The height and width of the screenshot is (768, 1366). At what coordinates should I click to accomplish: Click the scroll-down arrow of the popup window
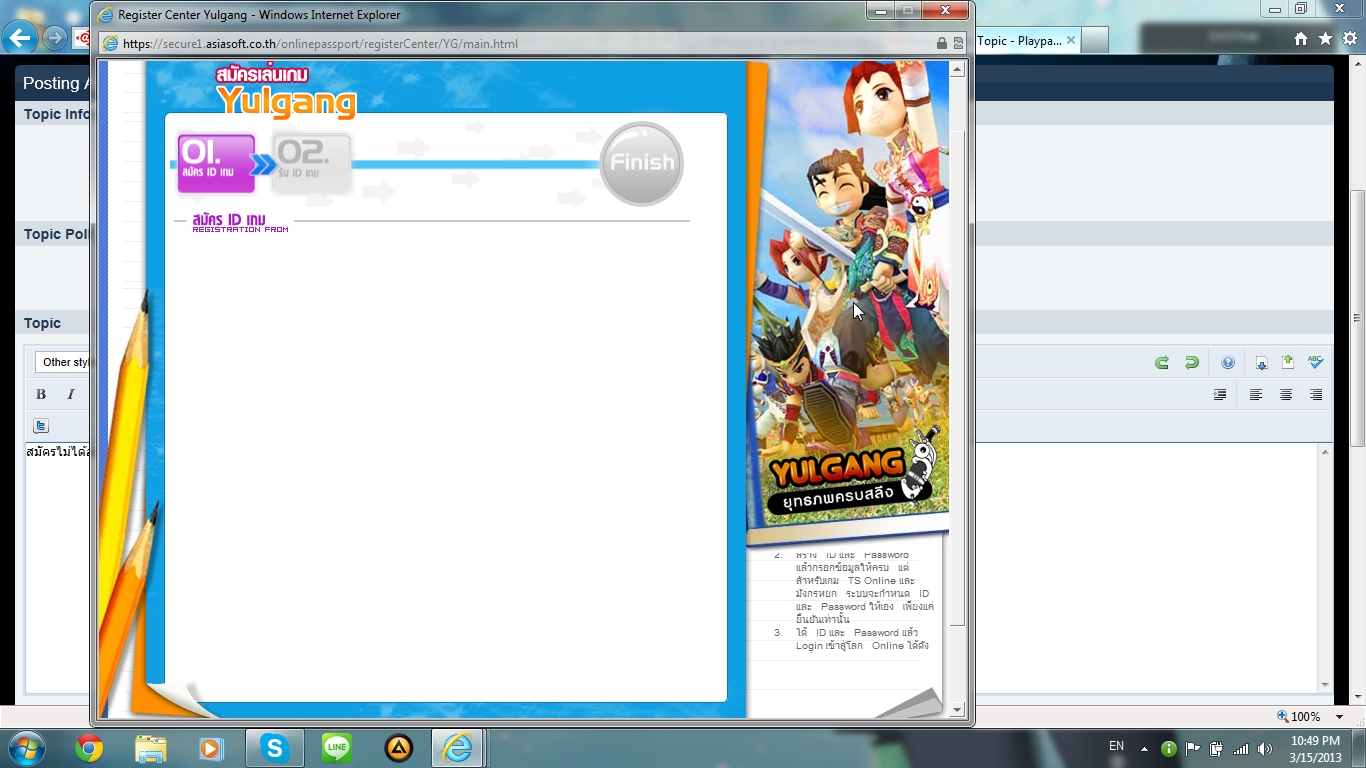coord(957,710)
